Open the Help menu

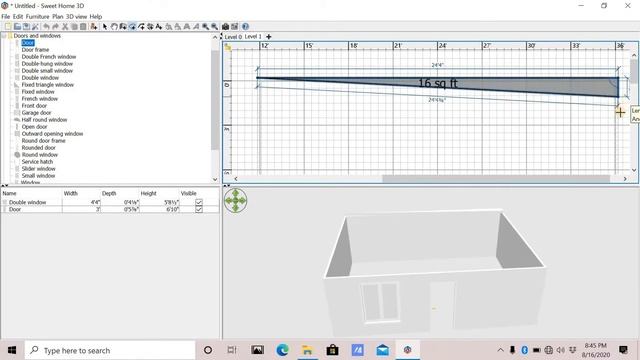[x=96, y=16]
